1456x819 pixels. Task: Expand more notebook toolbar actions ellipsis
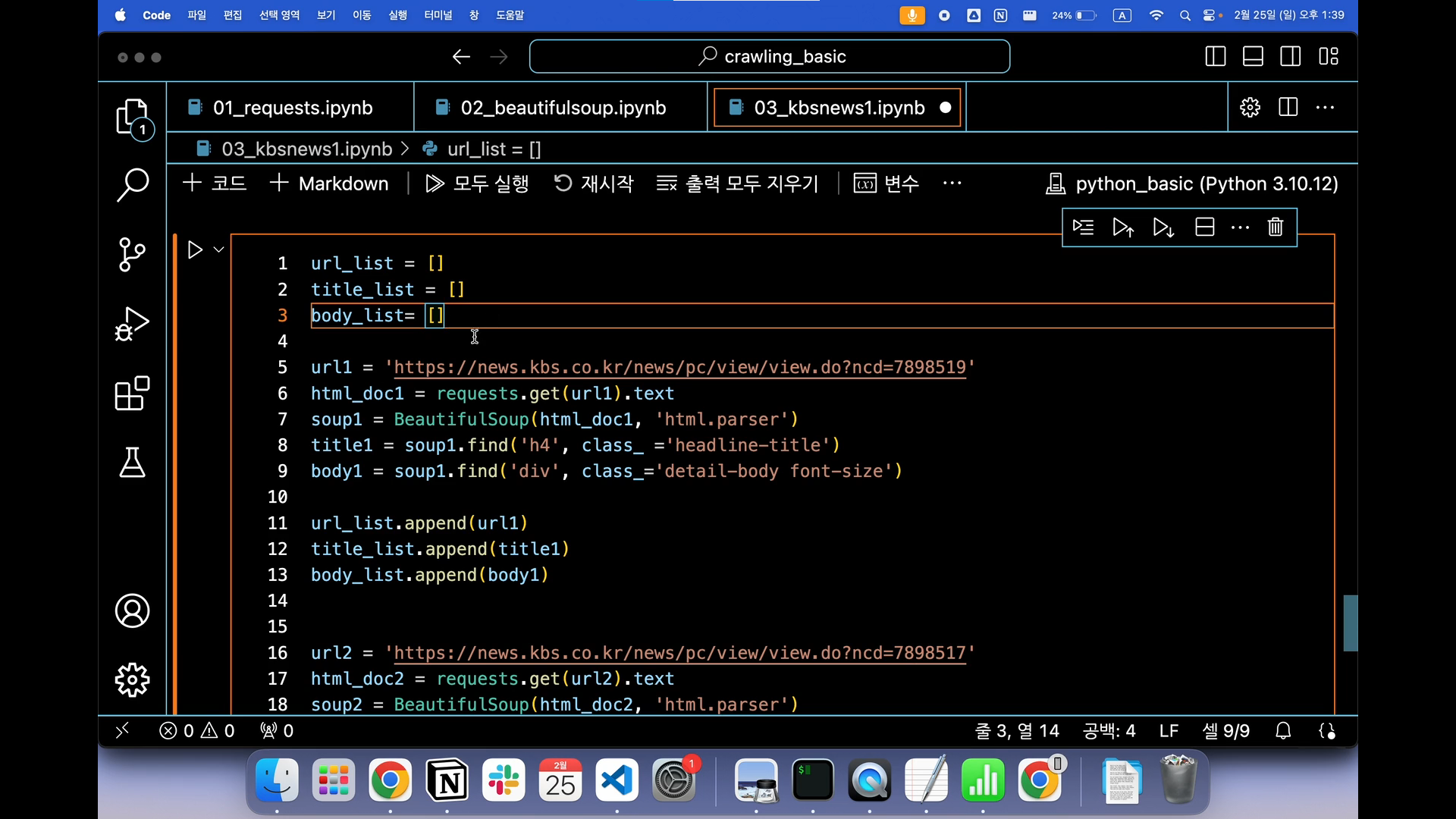pyautogui.click(x=952, y=184)
